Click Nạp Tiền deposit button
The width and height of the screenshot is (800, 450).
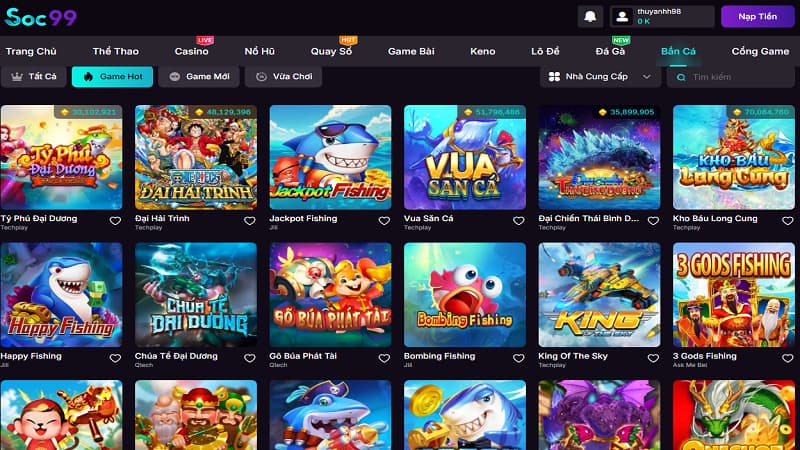click(x=758, y=16)
